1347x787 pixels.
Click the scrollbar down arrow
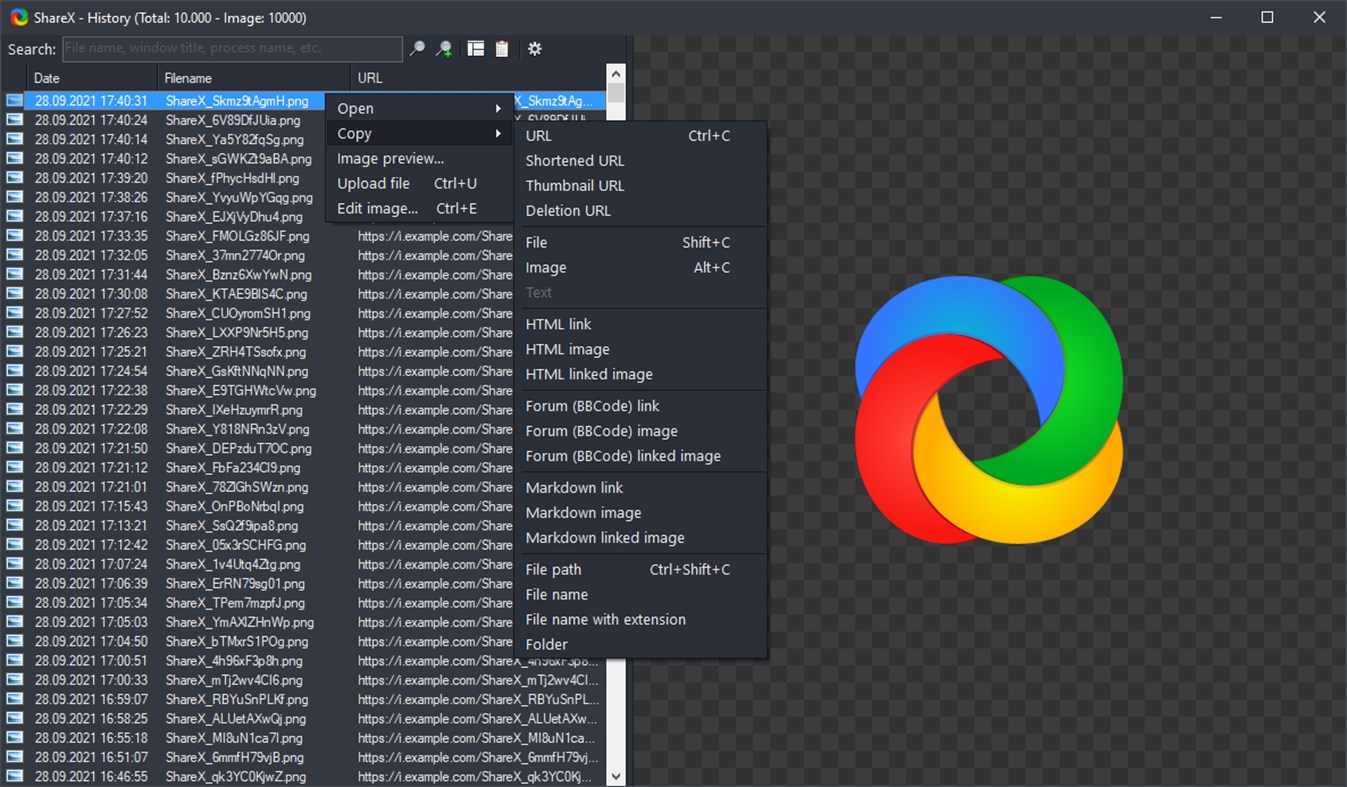pyautogui.click(x=614, y=775)
